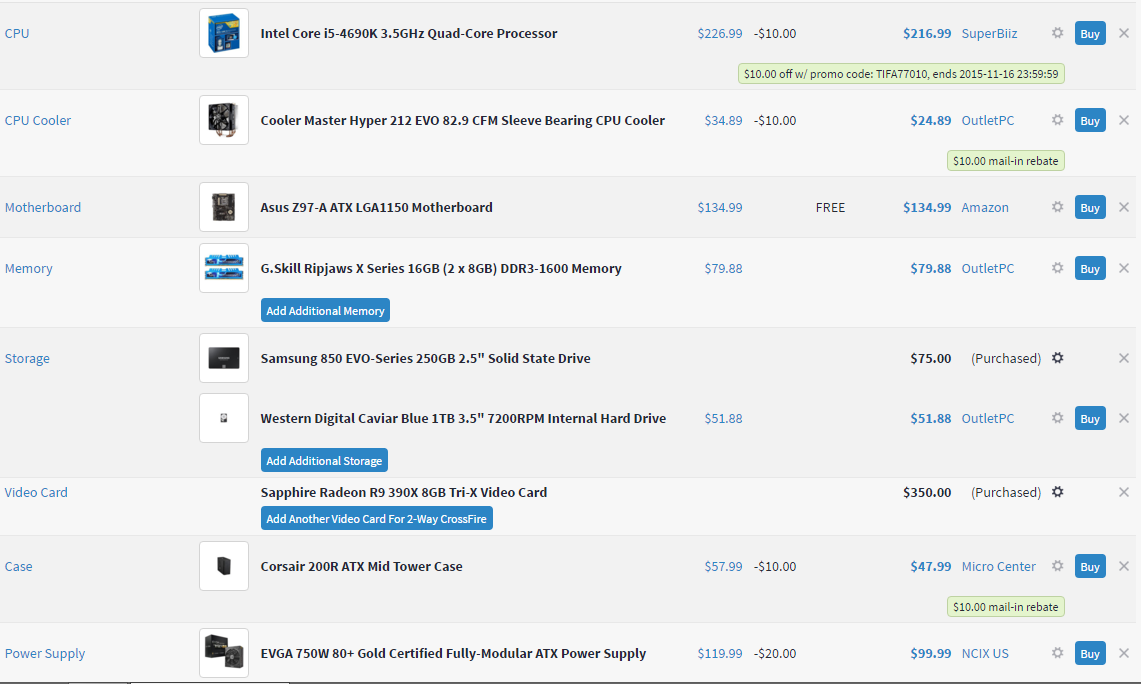Click the $99.99 power supply total price

[931, 653]
